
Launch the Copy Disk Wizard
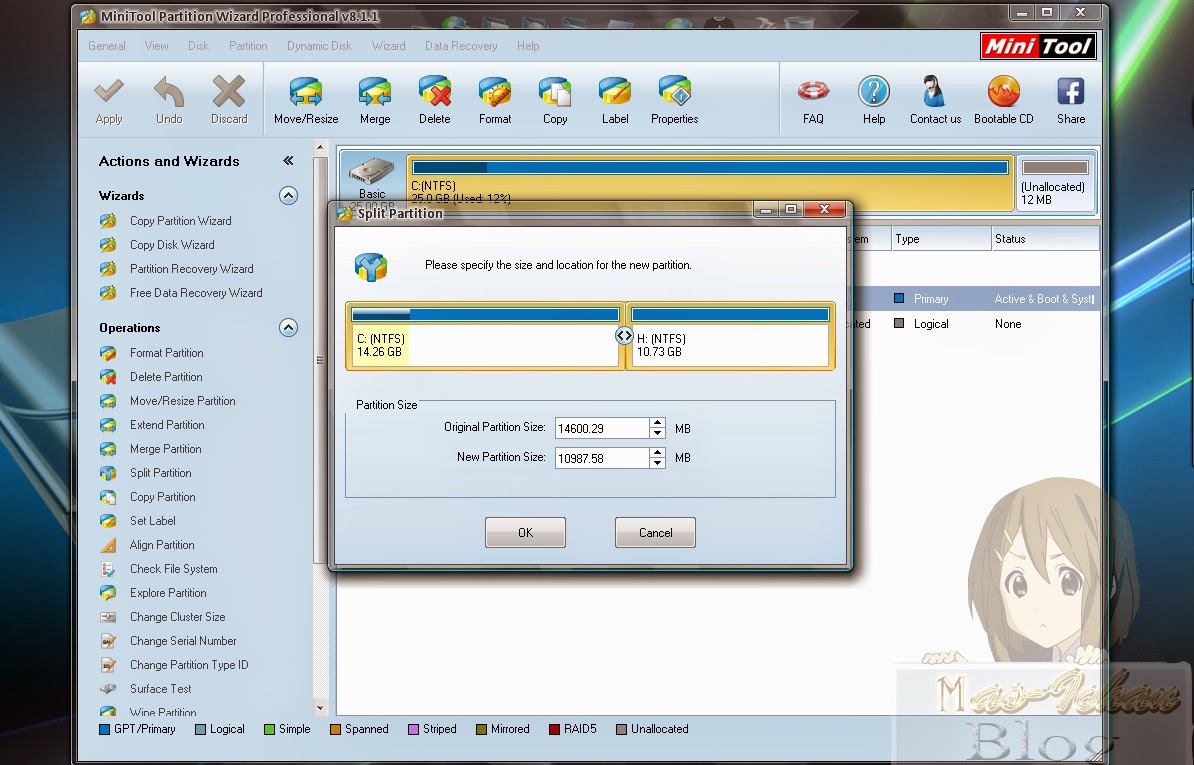(x=172, y=244)
